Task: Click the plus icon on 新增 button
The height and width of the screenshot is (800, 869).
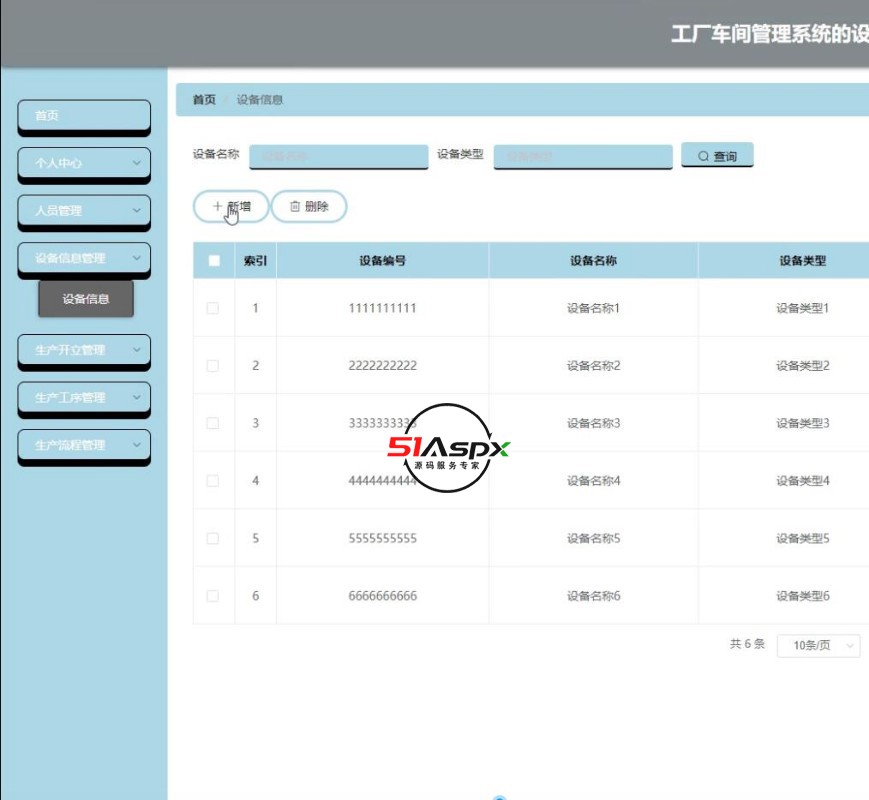Action: click(x=216, y=206)
